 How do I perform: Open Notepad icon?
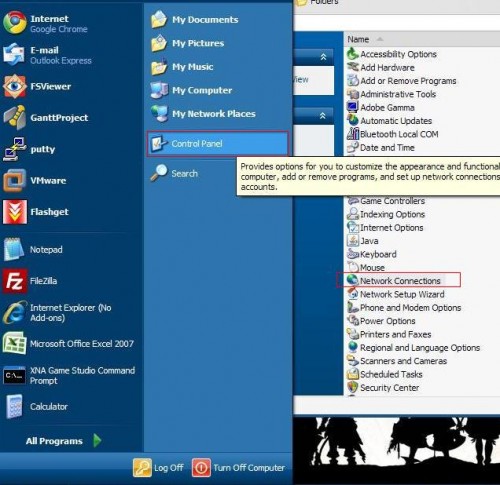(x=14, y=249)
